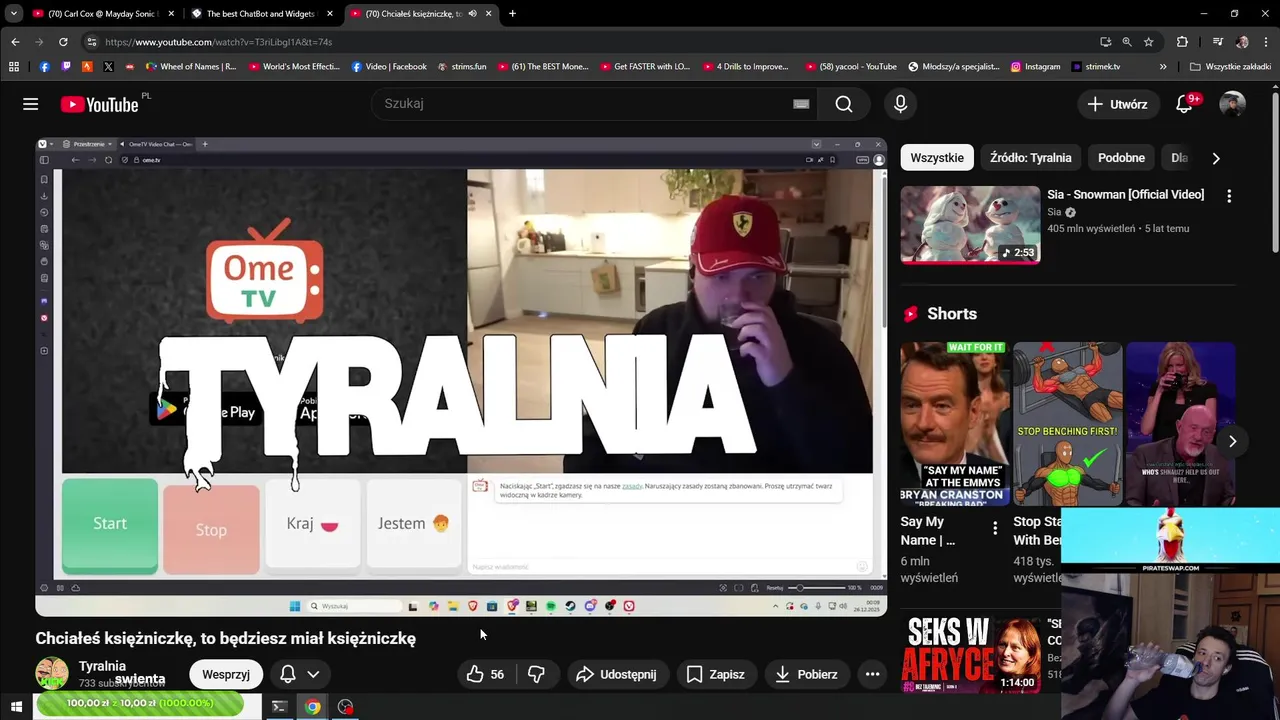Screen dimensions: 1280x720
Task: Like the video with 56 likes
Action: click(x=486, y=674)
